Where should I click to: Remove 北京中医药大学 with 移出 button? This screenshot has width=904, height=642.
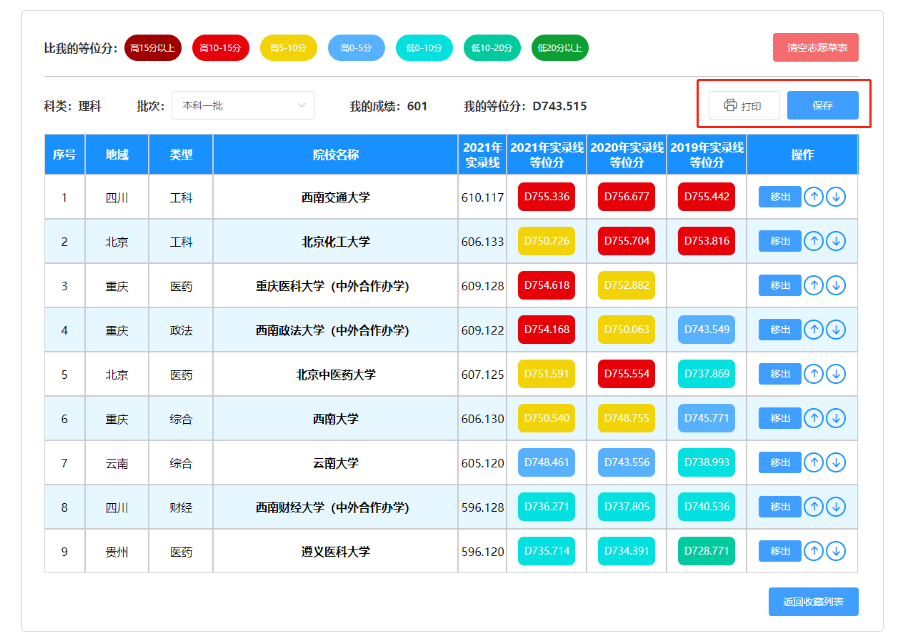click(780, 374)
